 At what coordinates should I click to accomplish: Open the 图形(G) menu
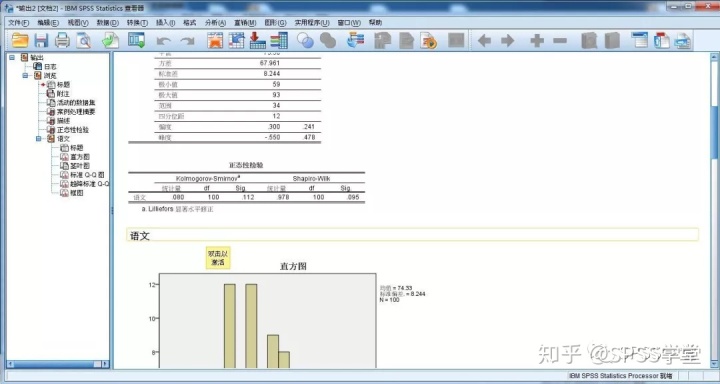[x=275, y=23]
